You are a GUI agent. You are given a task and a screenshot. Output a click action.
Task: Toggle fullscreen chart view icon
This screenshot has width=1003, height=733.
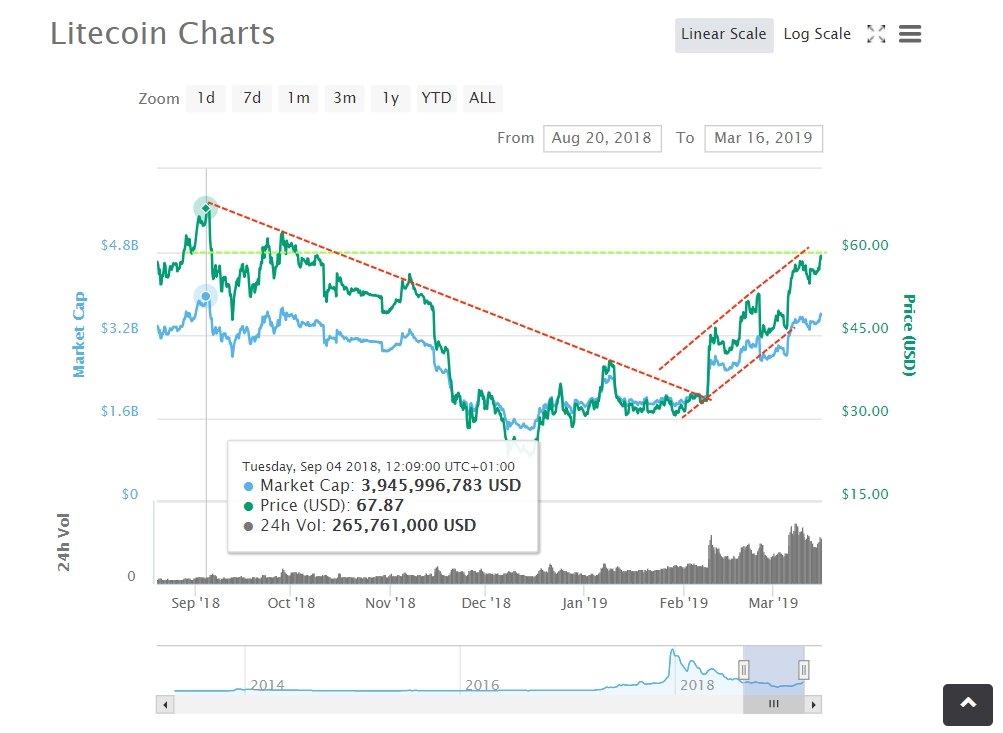[876, 34]
